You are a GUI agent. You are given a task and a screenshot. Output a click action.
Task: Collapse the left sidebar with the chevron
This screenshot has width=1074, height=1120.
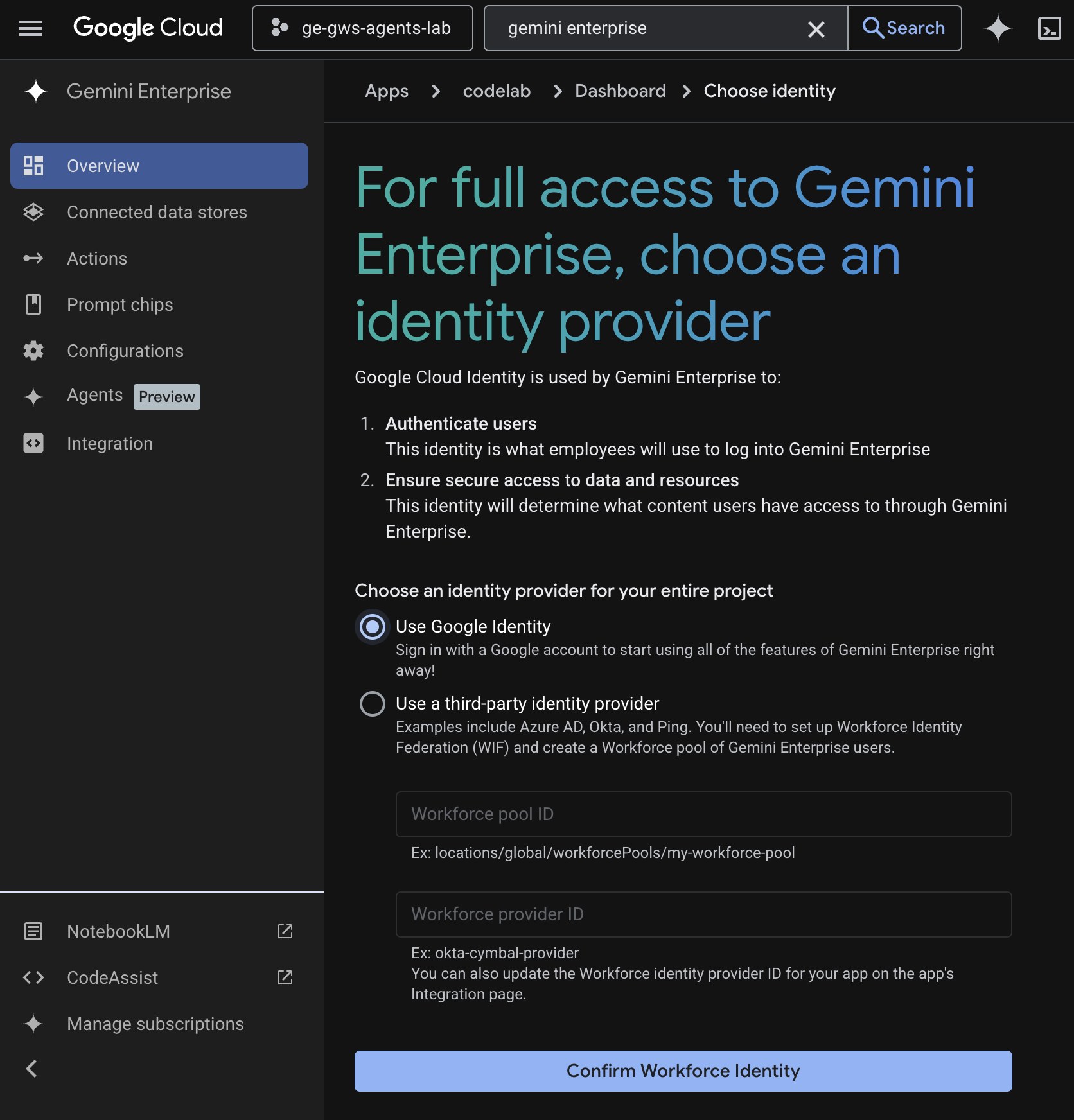[x=31, y=1069]
